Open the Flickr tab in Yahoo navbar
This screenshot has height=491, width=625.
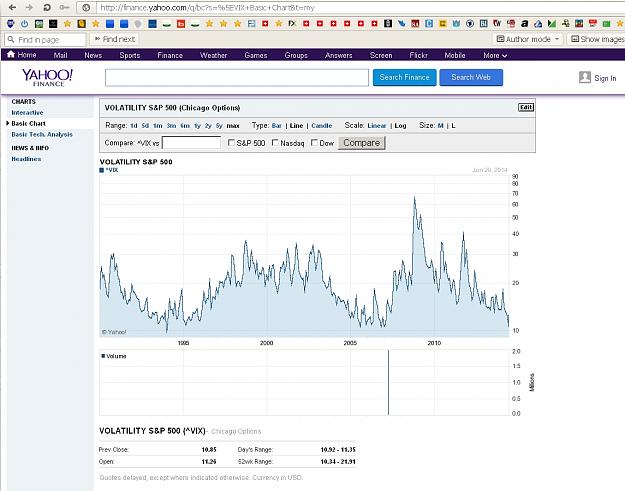[x=418, y=55]
